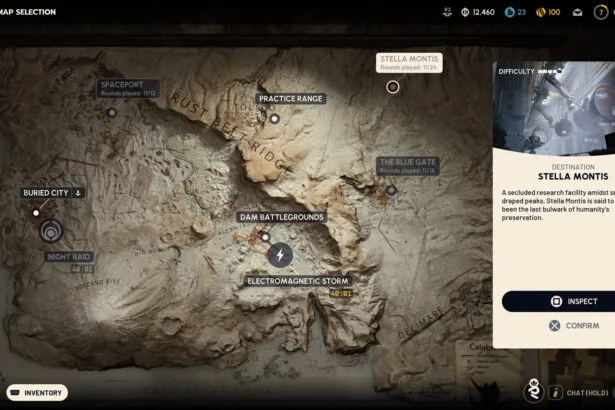Image resolution: width=615 pixels, height=410 pixels.
Task: Click the blue token currency icon
Action: click(x=509, y=12)
